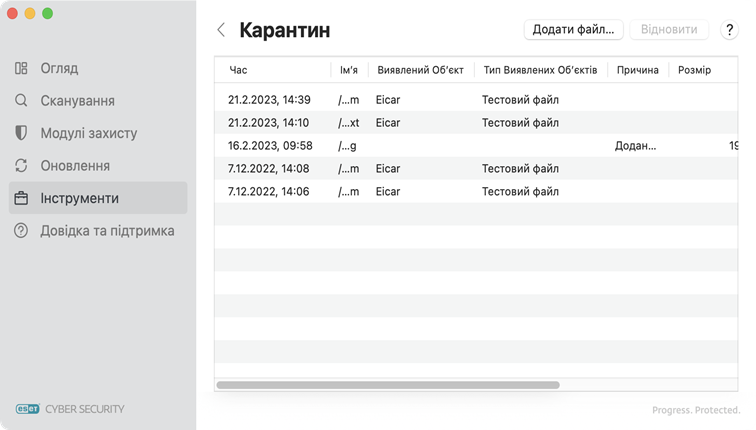Image resolution: width=756 pixels, height=430 pixels.
Task: Click Eicar in the 14:39 row
Action: point(388,100)
